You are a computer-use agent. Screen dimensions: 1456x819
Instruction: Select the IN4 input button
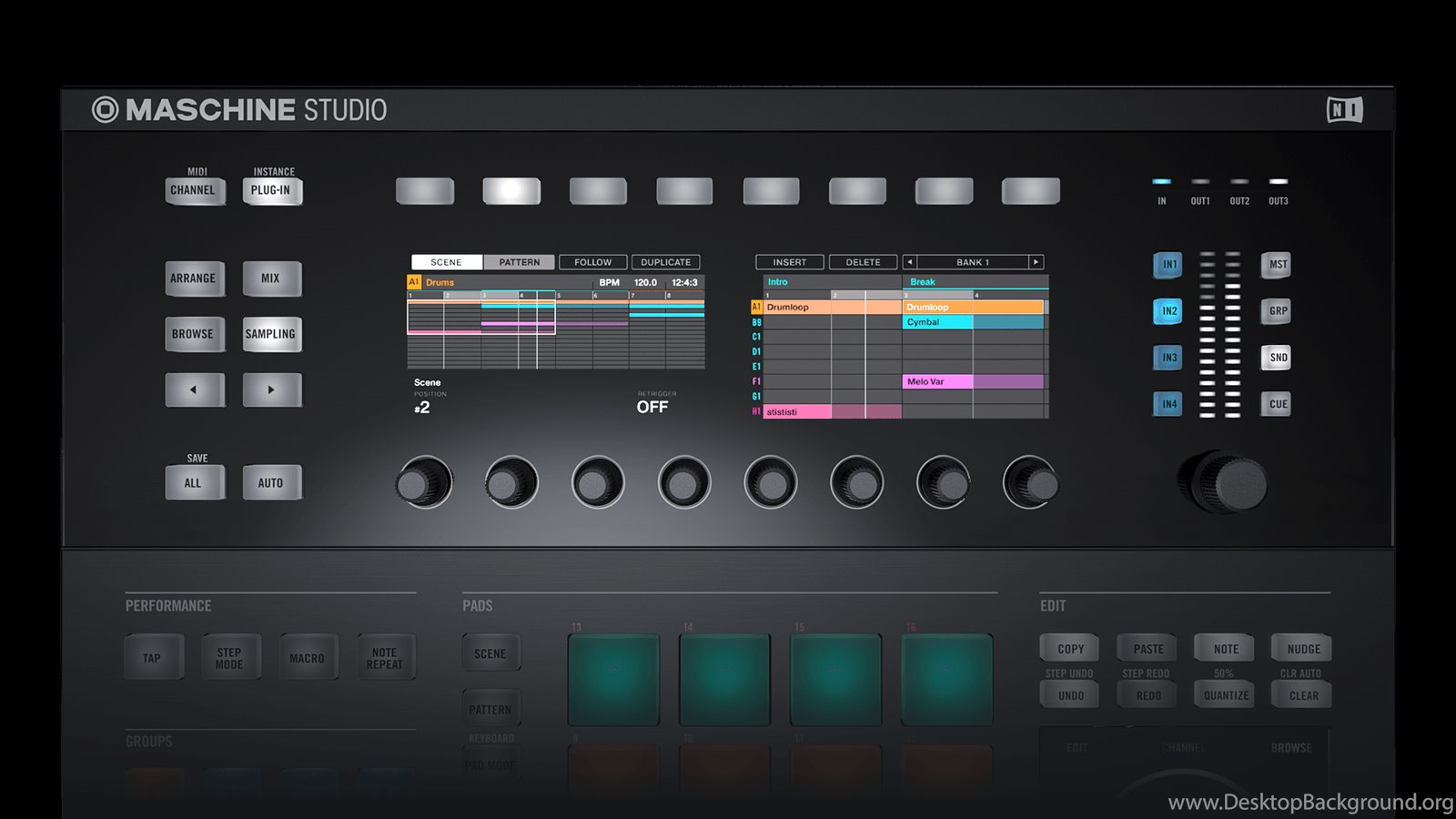(x=1168, y=404)
